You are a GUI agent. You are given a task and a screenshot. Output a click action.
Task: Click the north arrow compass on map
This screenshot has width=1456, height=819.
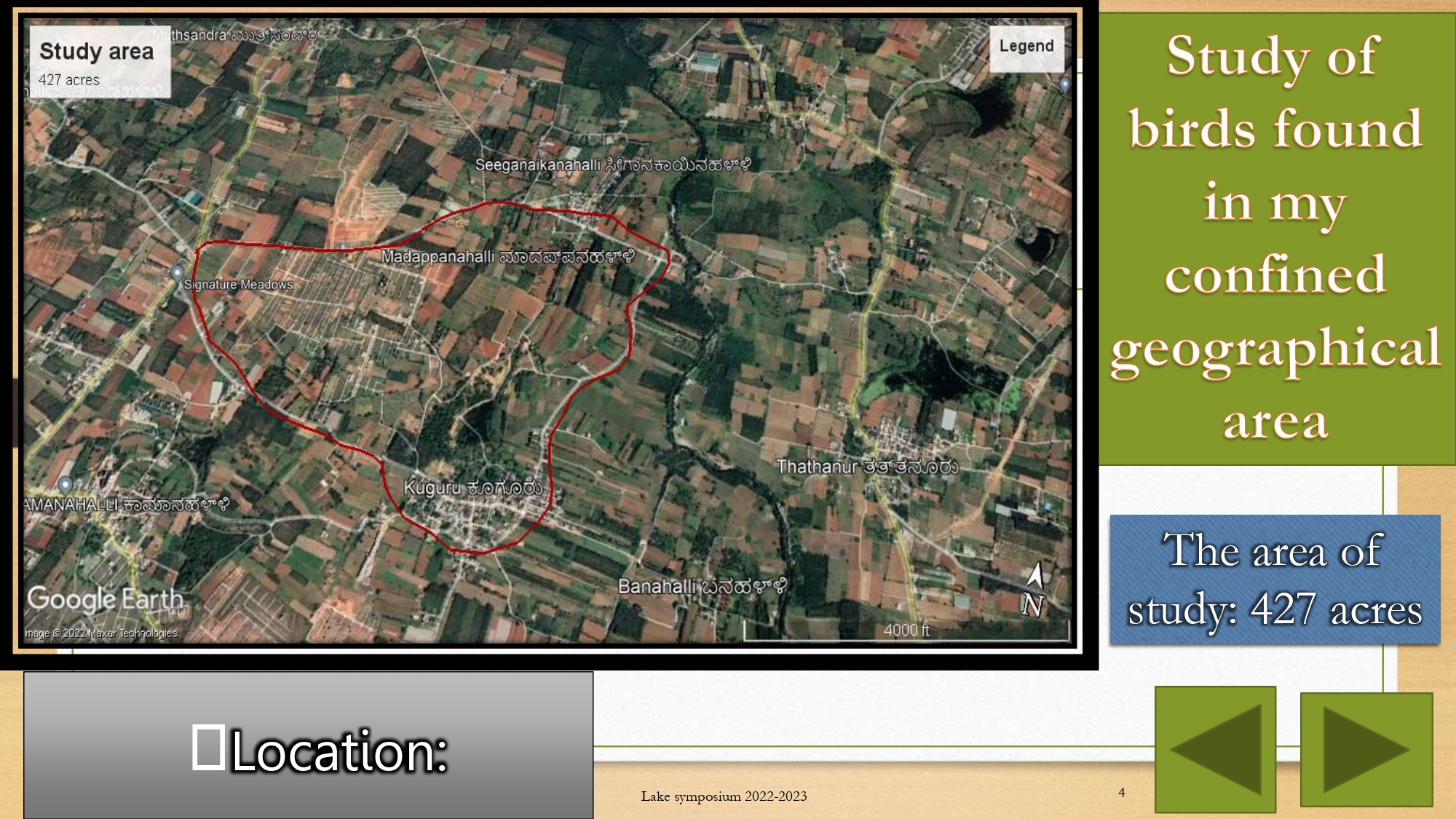[1034, 590]
